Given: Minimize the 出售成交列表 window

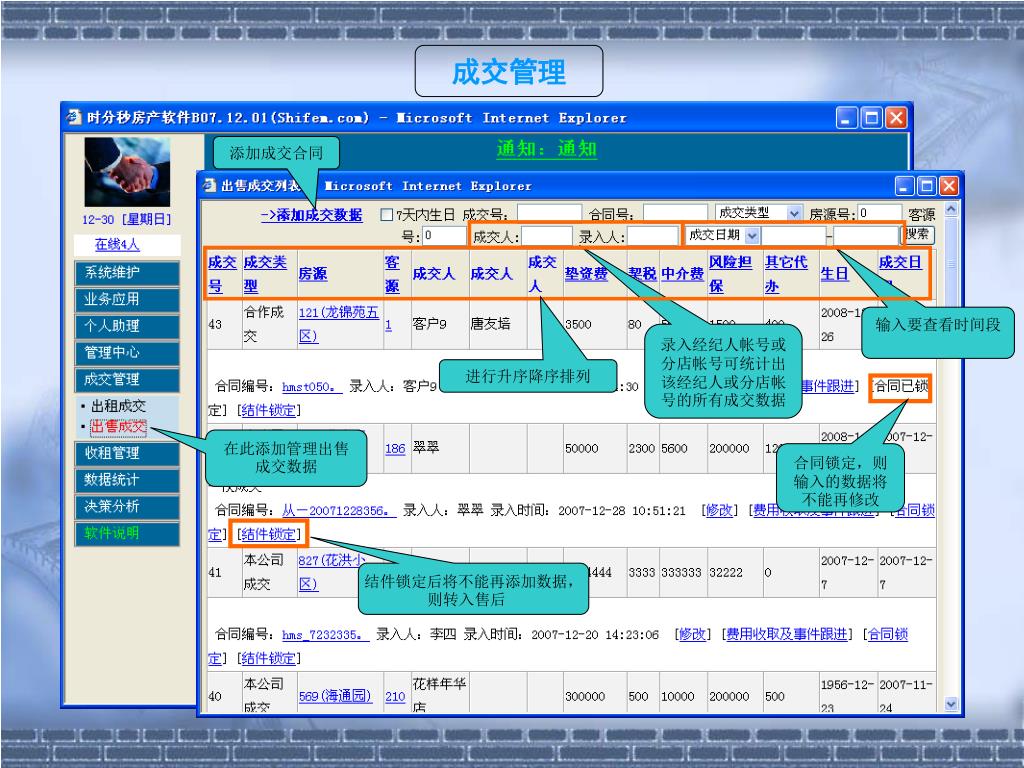Looking at the screenshot, I should coord(904,186).
